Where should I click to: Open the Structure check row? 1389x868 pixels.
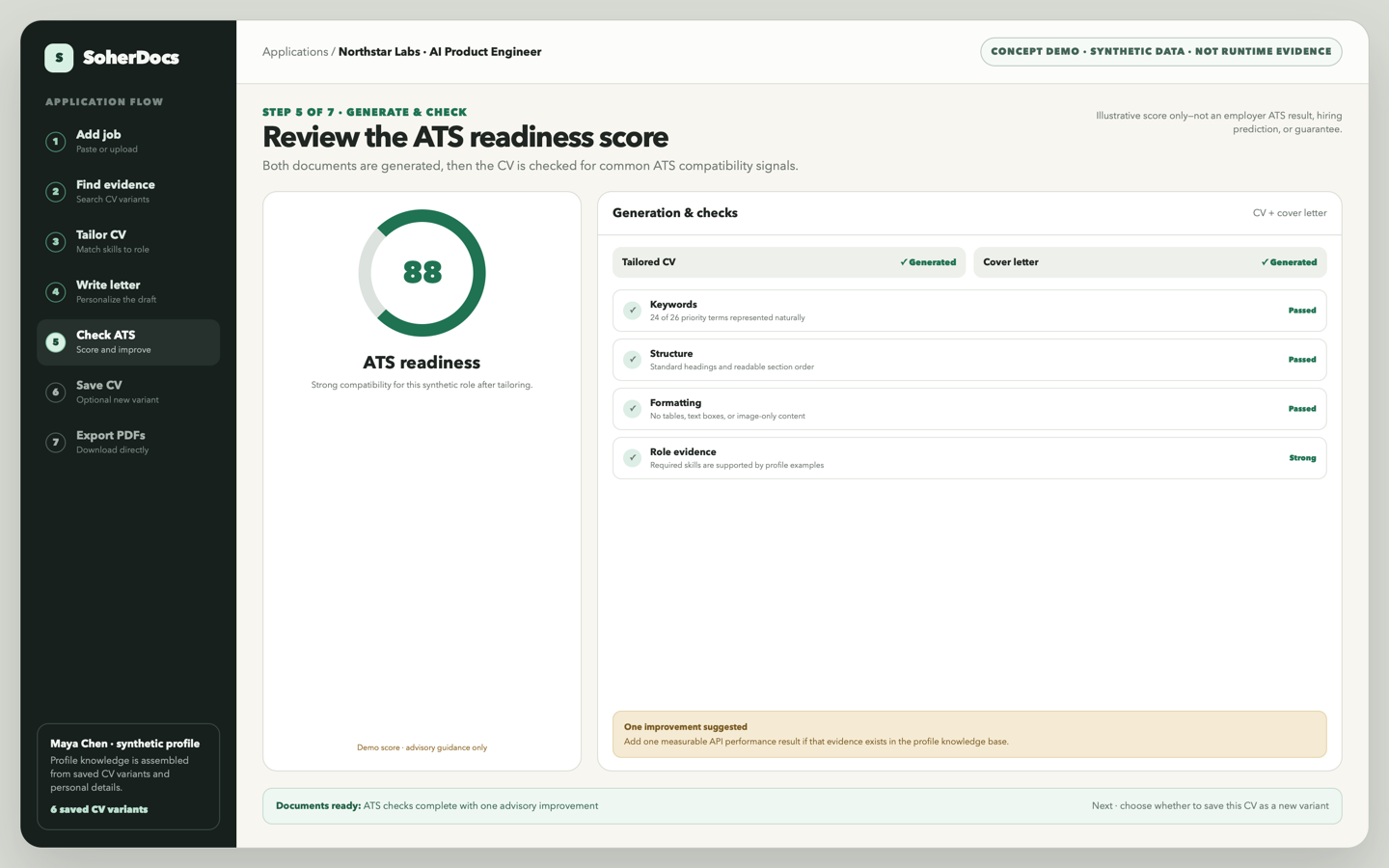click(969, 360)
